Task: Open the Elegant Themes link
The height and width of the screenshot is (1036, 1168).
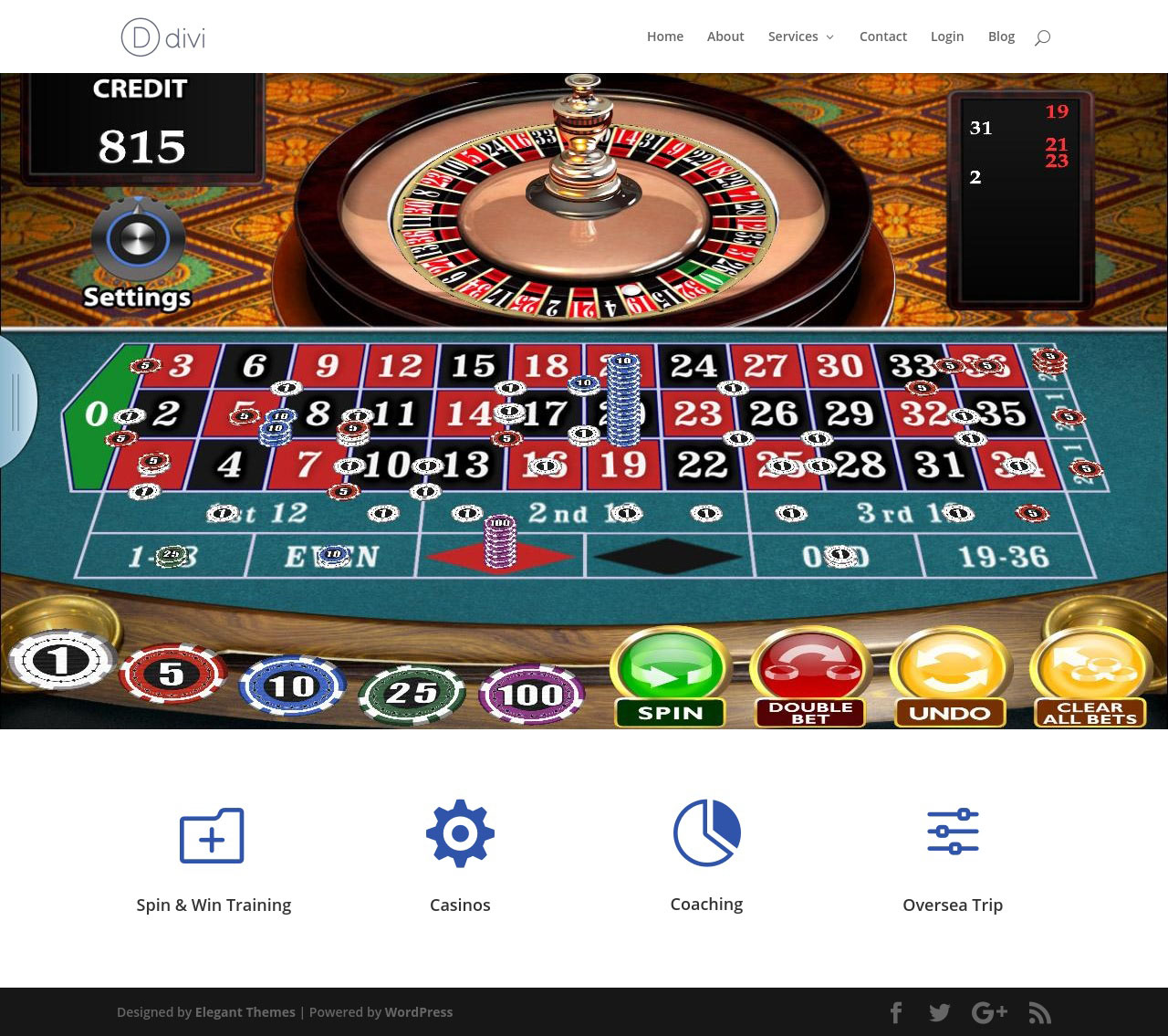Action: coord(245,1011)
